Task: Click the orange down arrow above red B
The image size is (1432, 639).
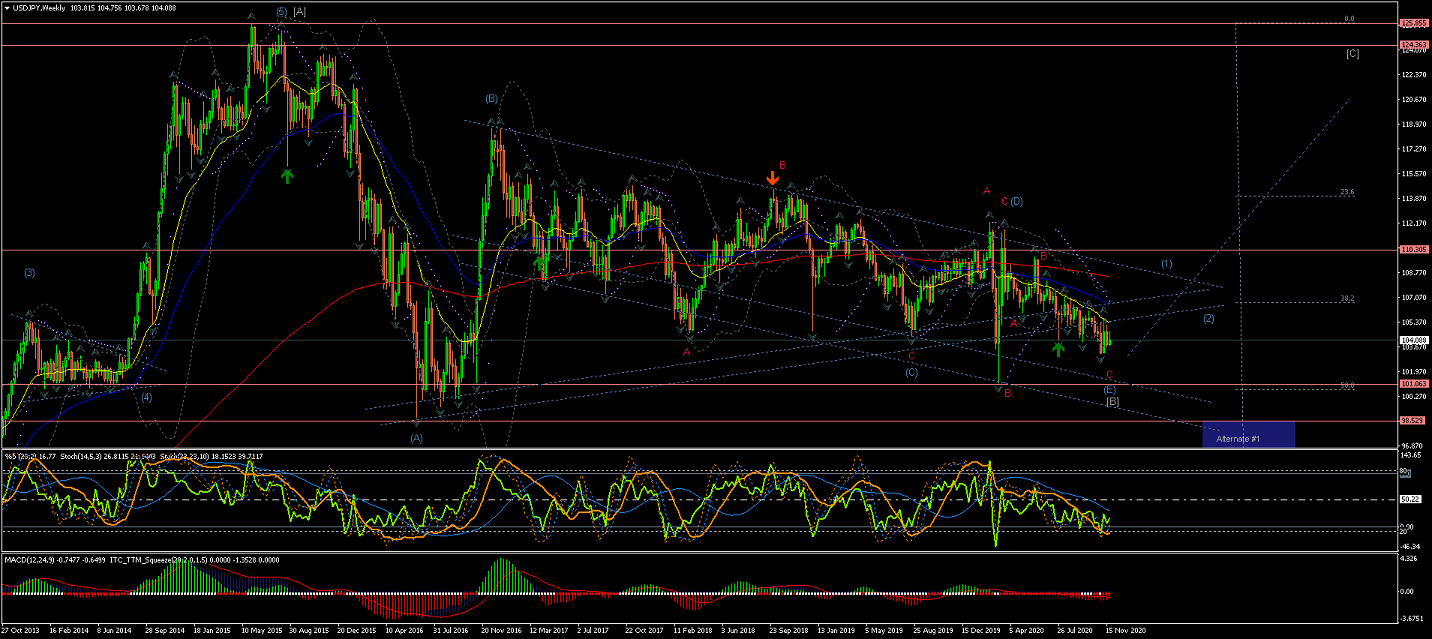Action: coord(773,178)
